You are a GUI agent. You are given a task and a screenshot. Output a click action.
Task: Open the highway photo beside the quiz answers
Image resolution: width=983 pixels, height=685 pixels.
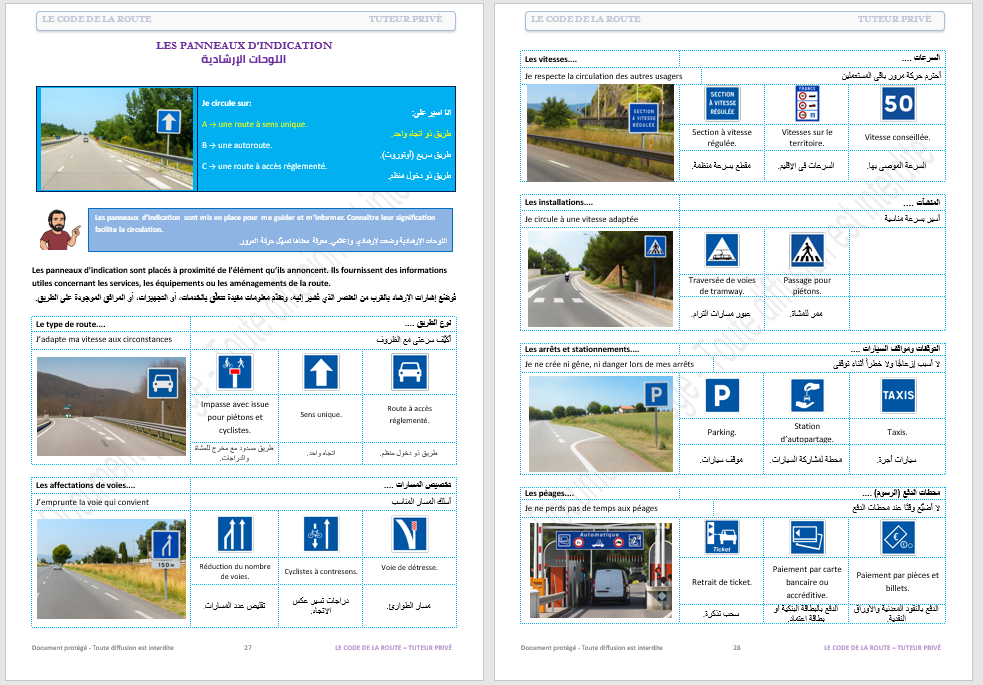pos(115,137)
